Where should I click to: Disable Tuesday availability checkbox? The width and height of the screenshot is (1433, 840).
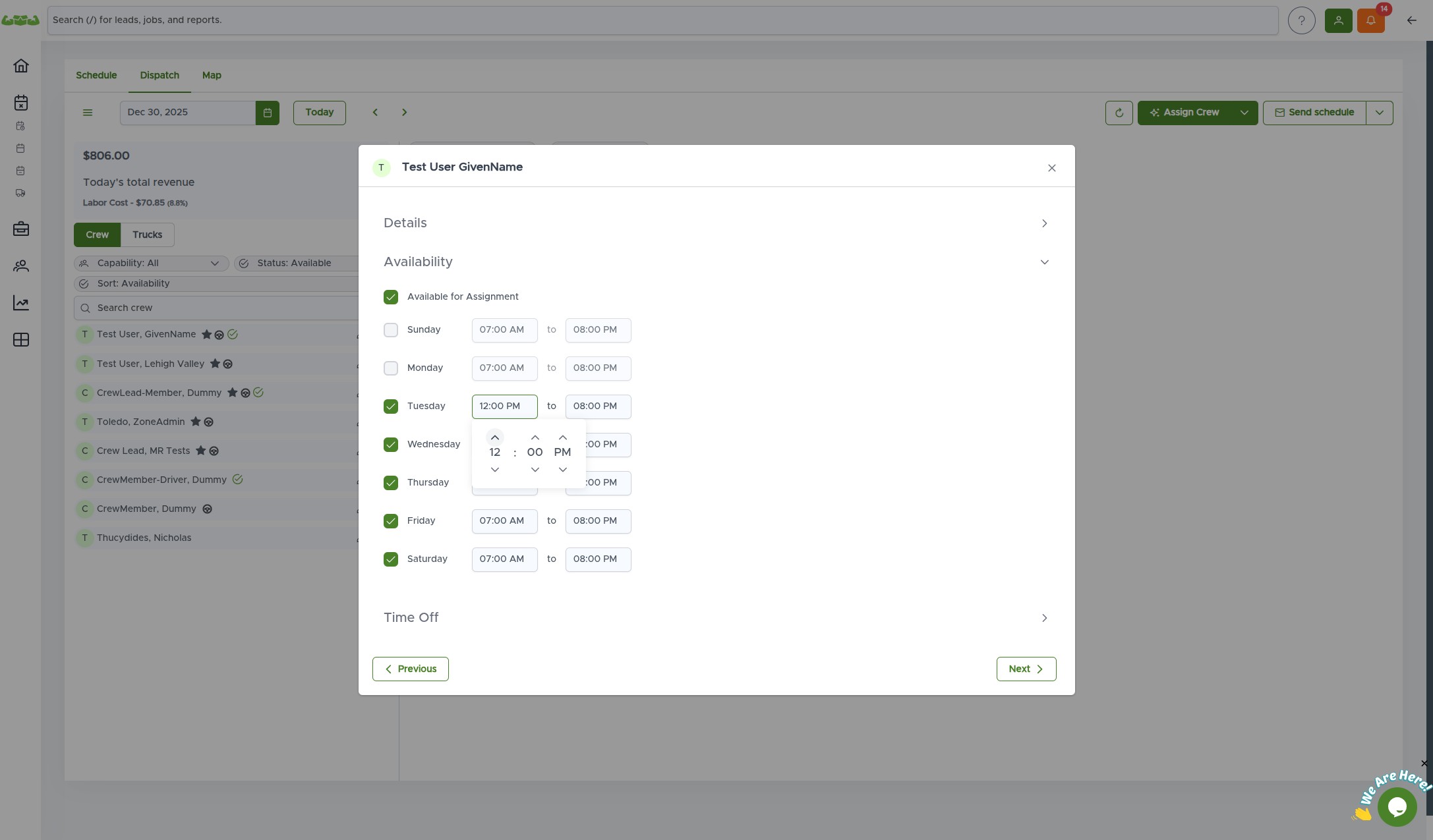(391, 406)
